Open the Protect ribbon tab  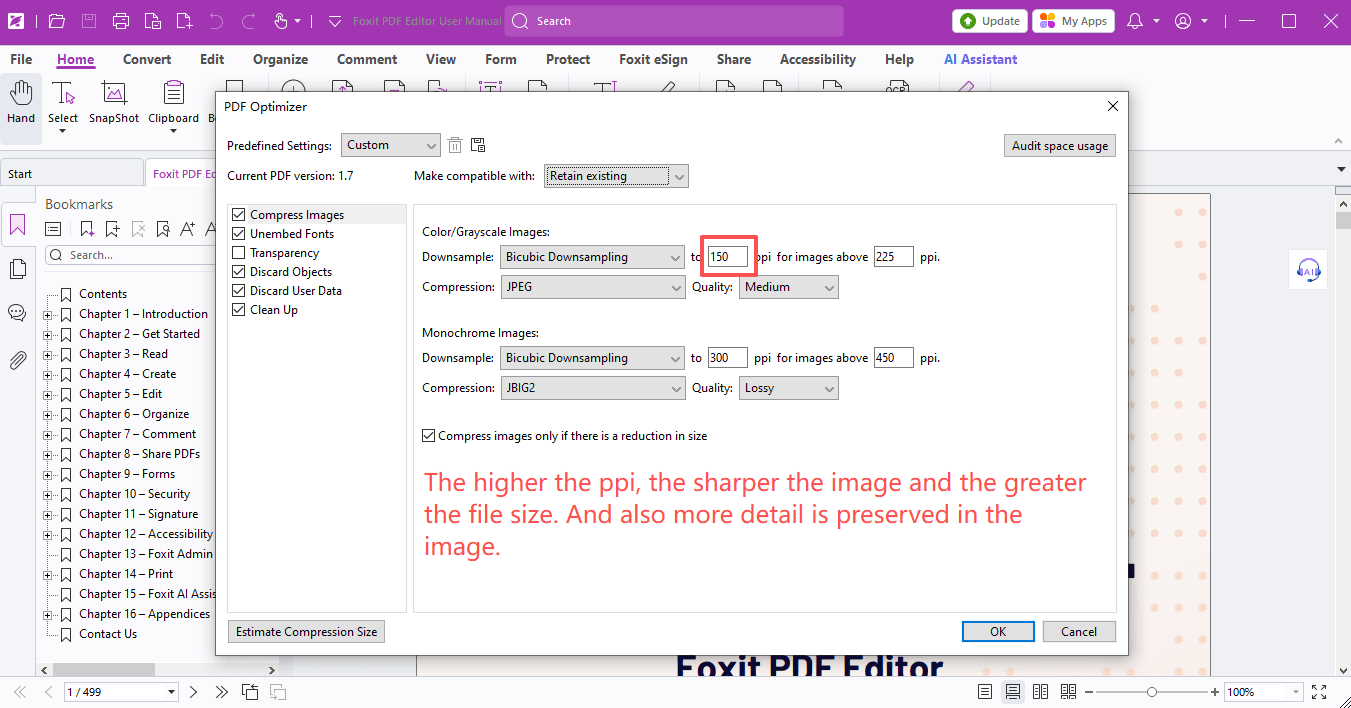click(568, 59)
